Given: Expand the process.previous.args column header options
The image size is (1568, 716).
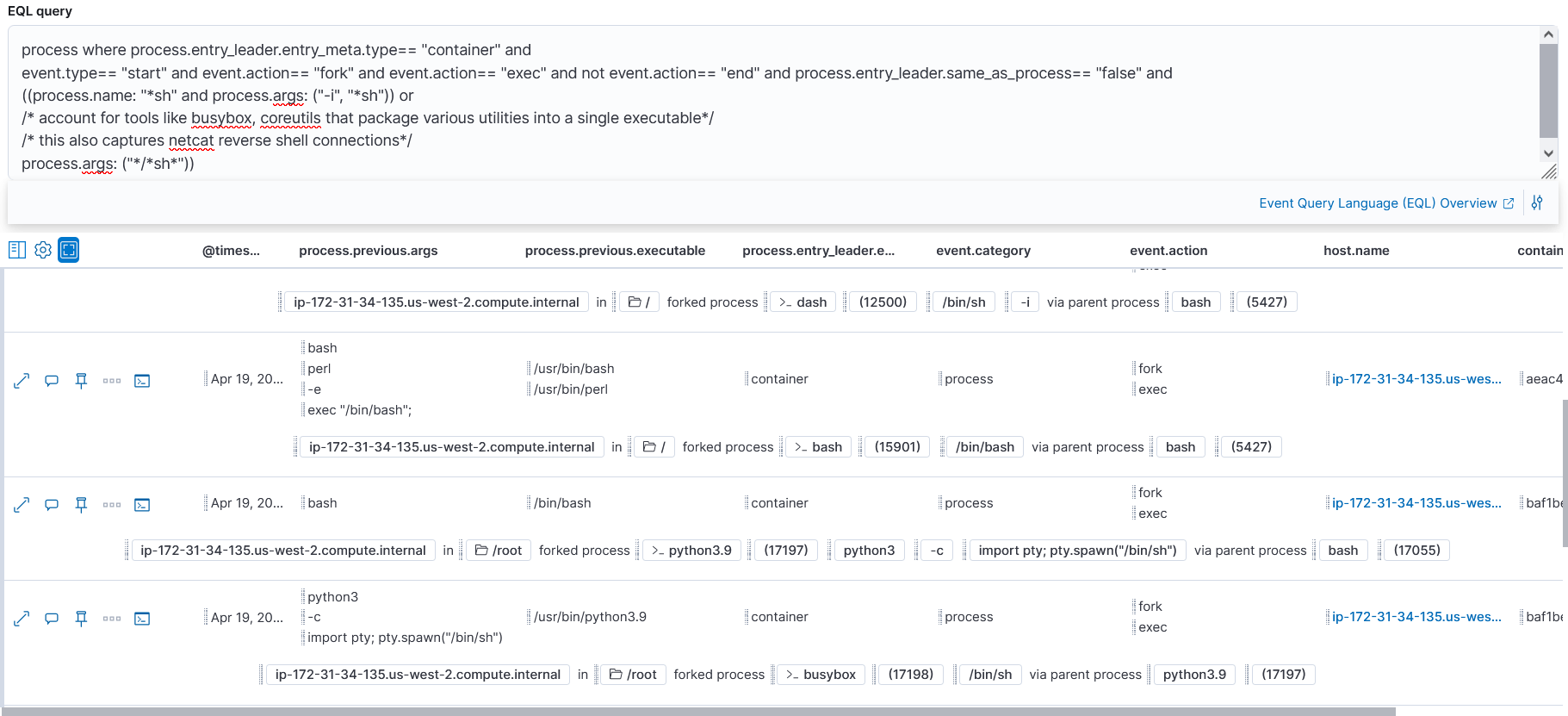Looking at the screenshot, I should click(x=369, y=250).
